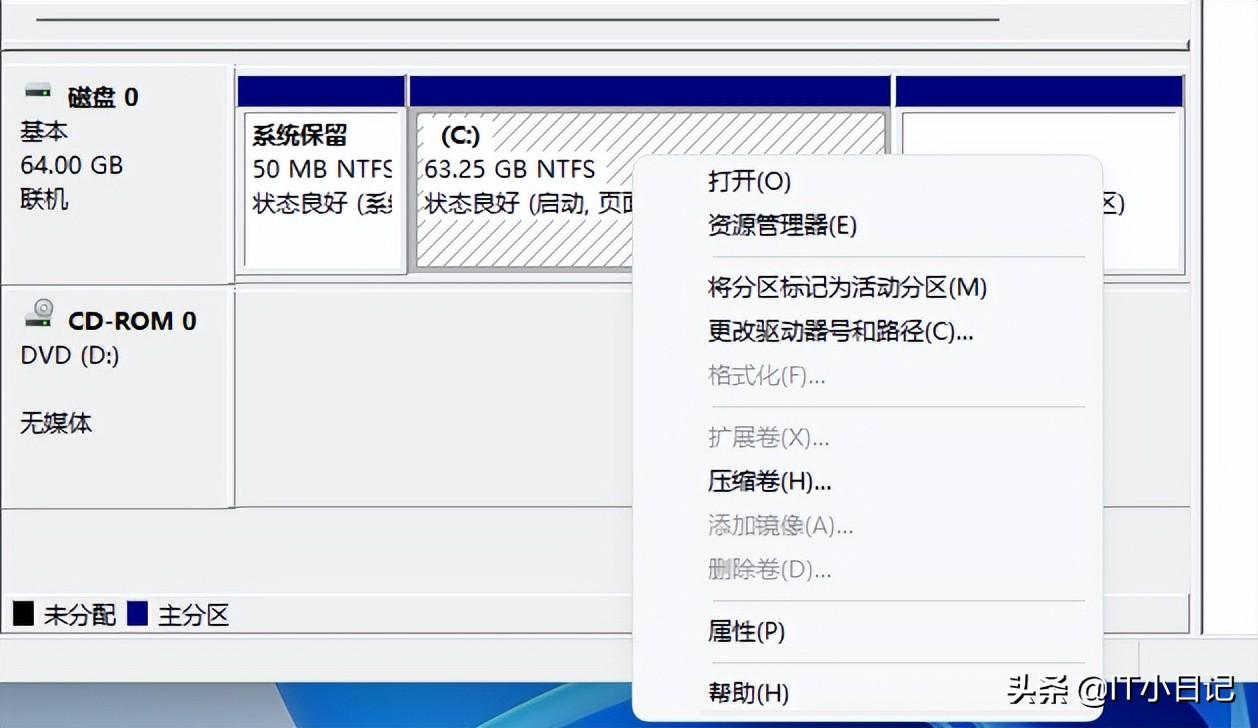Screen dimensions: 1258x728
Task: Click the 64.00 GB disk size text
Action: [x=72, y=165]
